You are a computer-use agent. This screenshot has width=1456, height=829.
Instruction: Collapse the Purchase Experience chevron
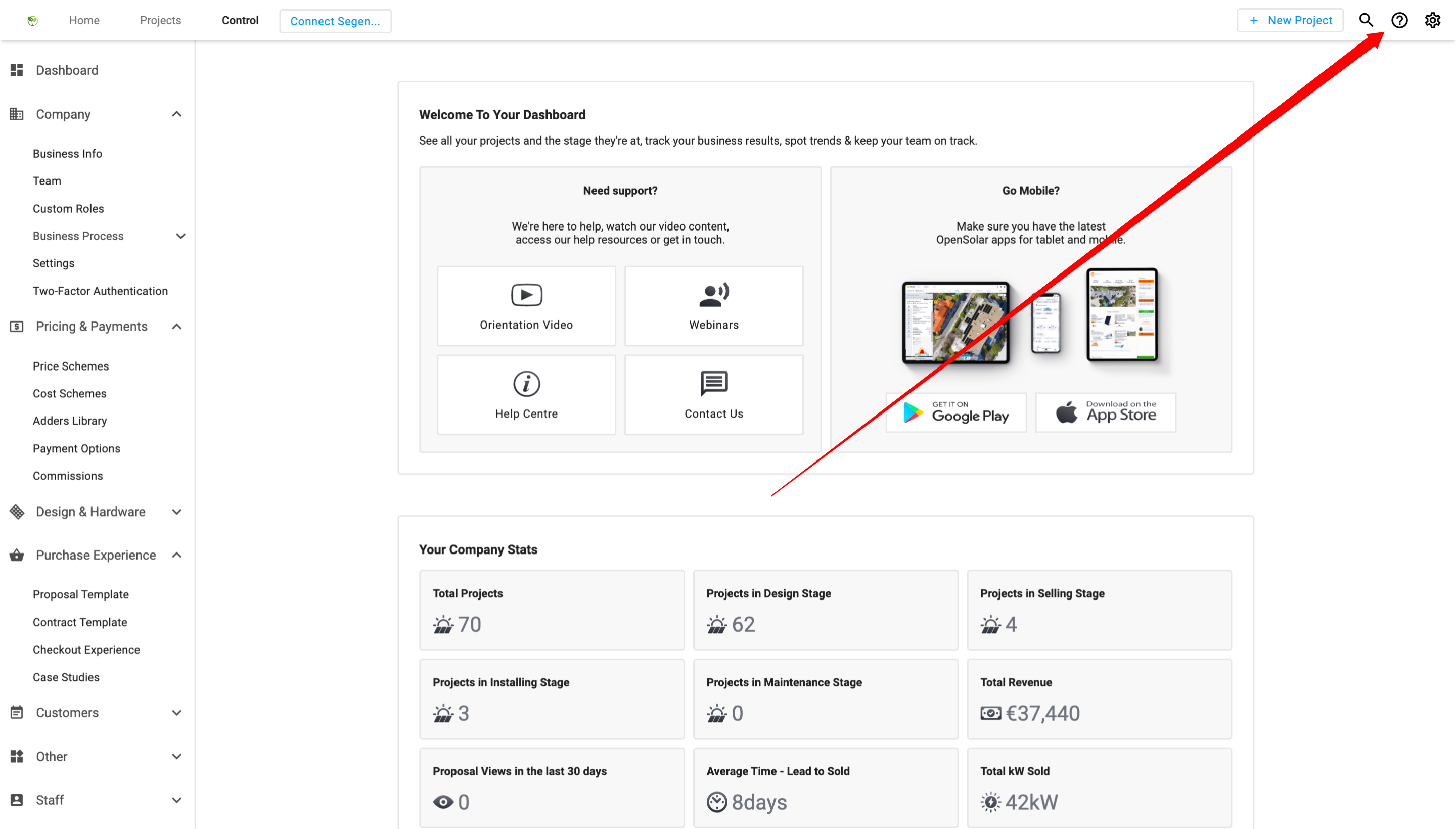pyautogui.click(x=176, y=555)
